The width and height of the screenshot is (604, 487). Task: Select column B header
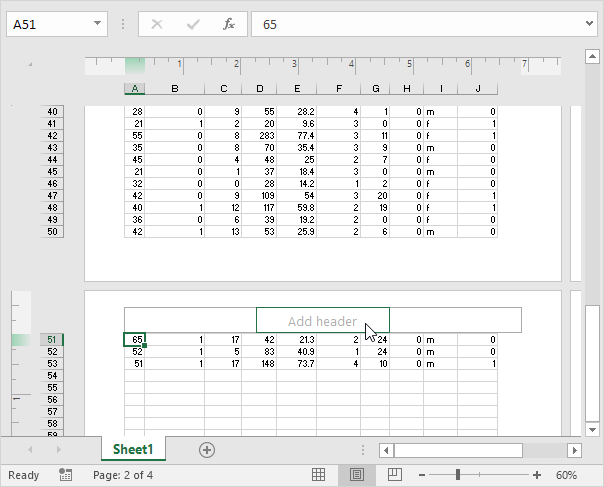(174, 89)
